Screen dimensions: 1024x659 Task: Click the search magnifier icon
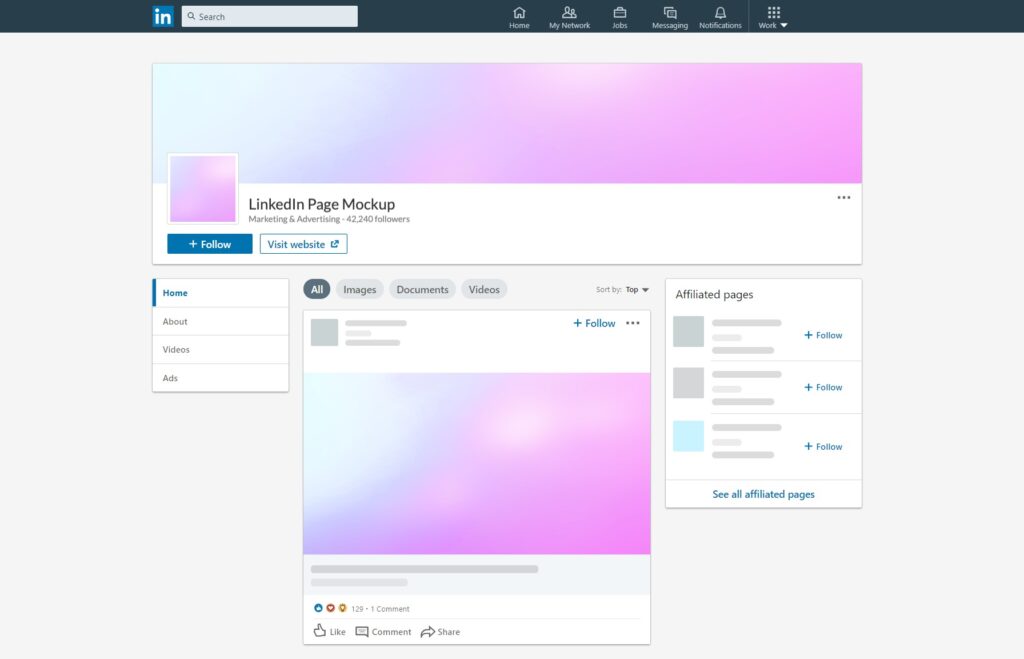[191, 16]
